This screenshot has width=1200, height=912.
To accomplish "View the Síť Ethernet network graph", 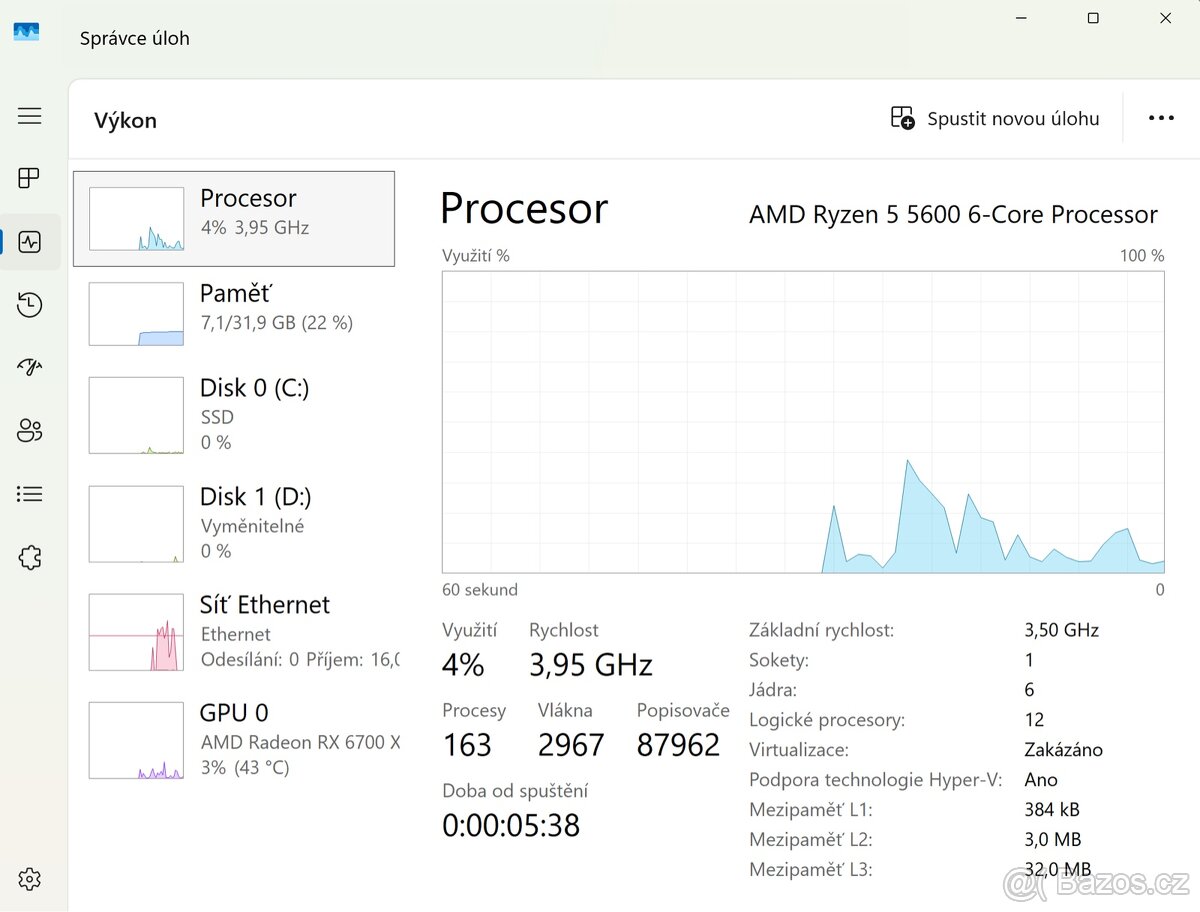I will [x=234, y=632].
